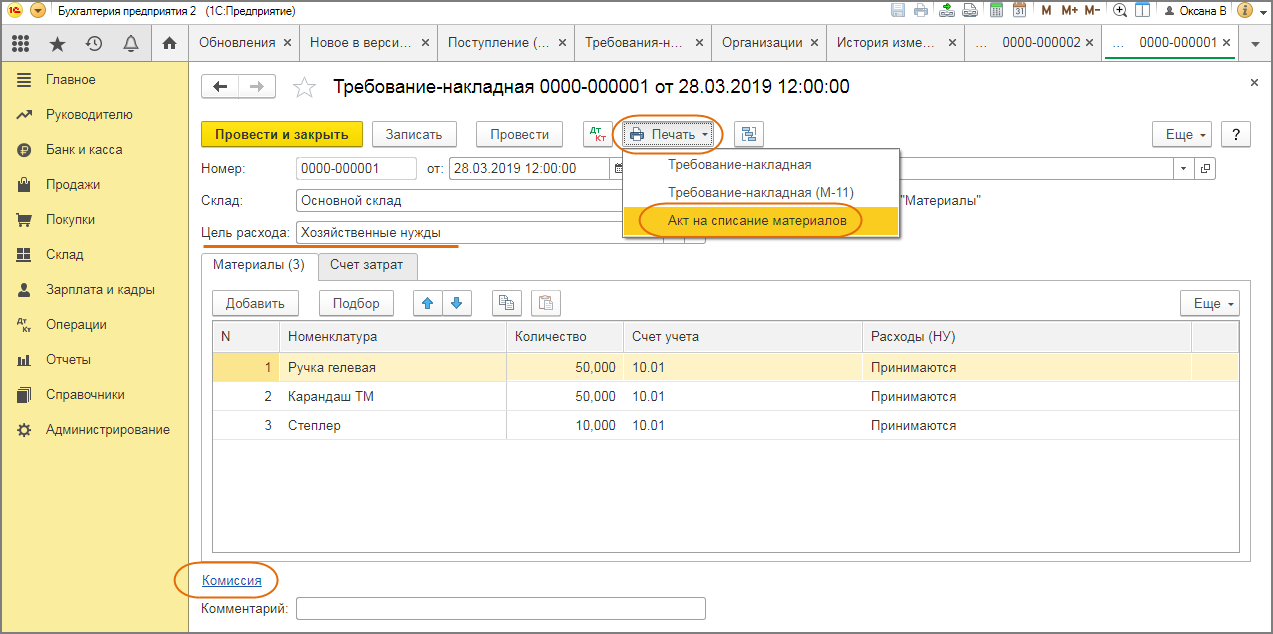This screenshot has height=634, width=1273.
Task: Click the Save floppy disk icon
Action: point(897,10)
